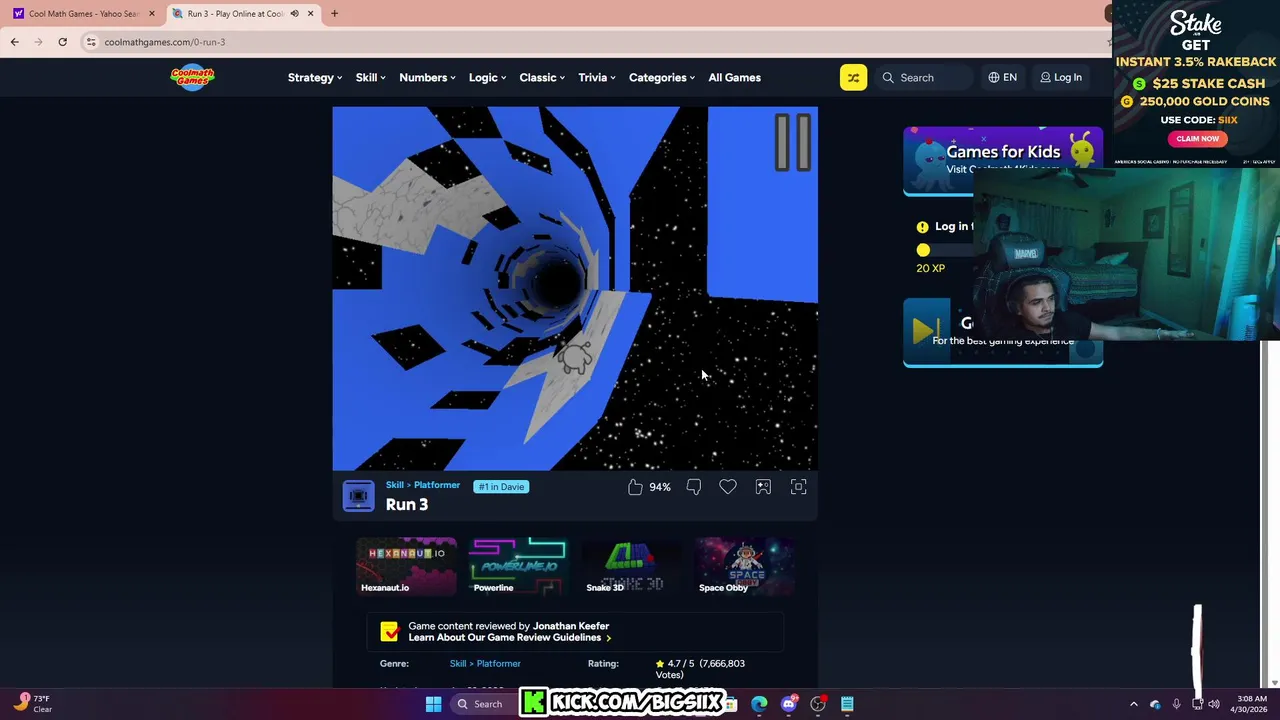Open the Windows Start menu
The height and width of the screenshot is (720, 1280).
pyautogui.click(x=434, y=704)
